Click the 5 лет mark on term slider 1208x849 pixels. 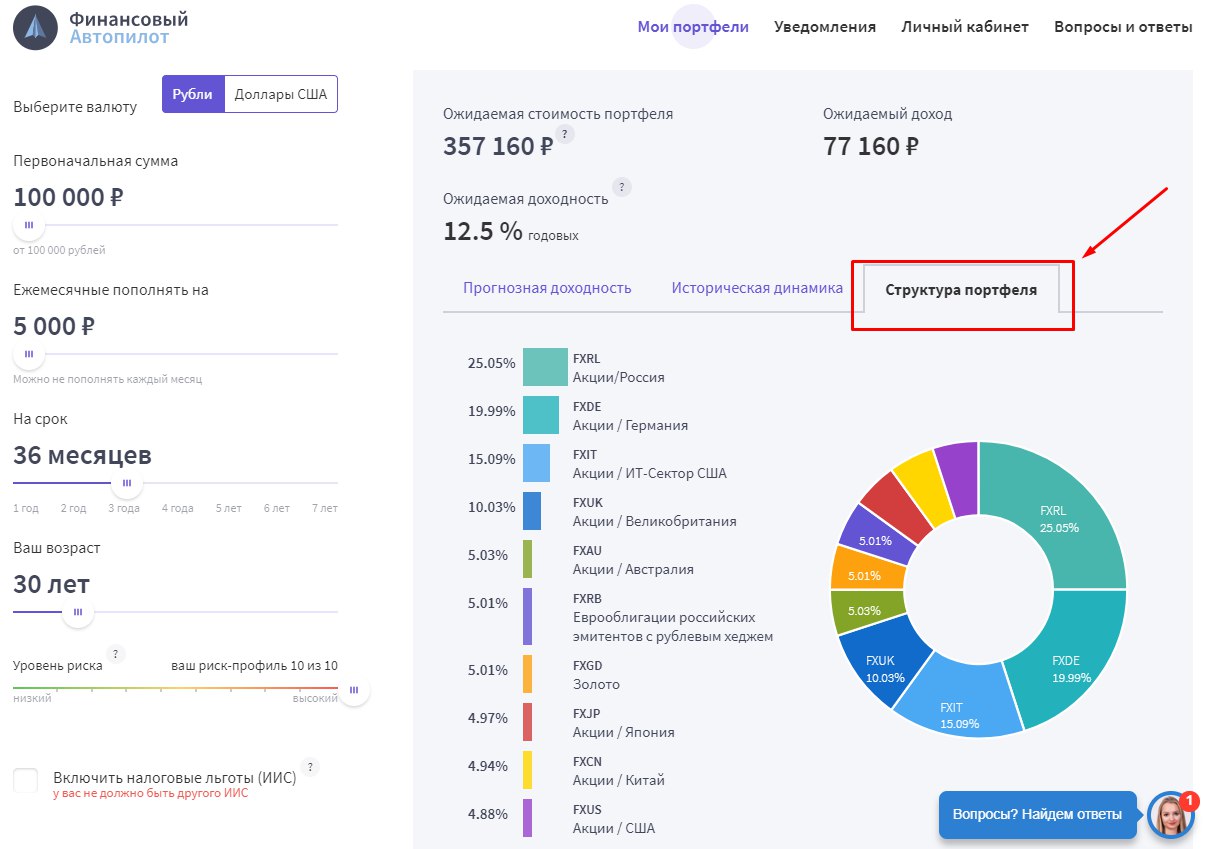[229, 508]
